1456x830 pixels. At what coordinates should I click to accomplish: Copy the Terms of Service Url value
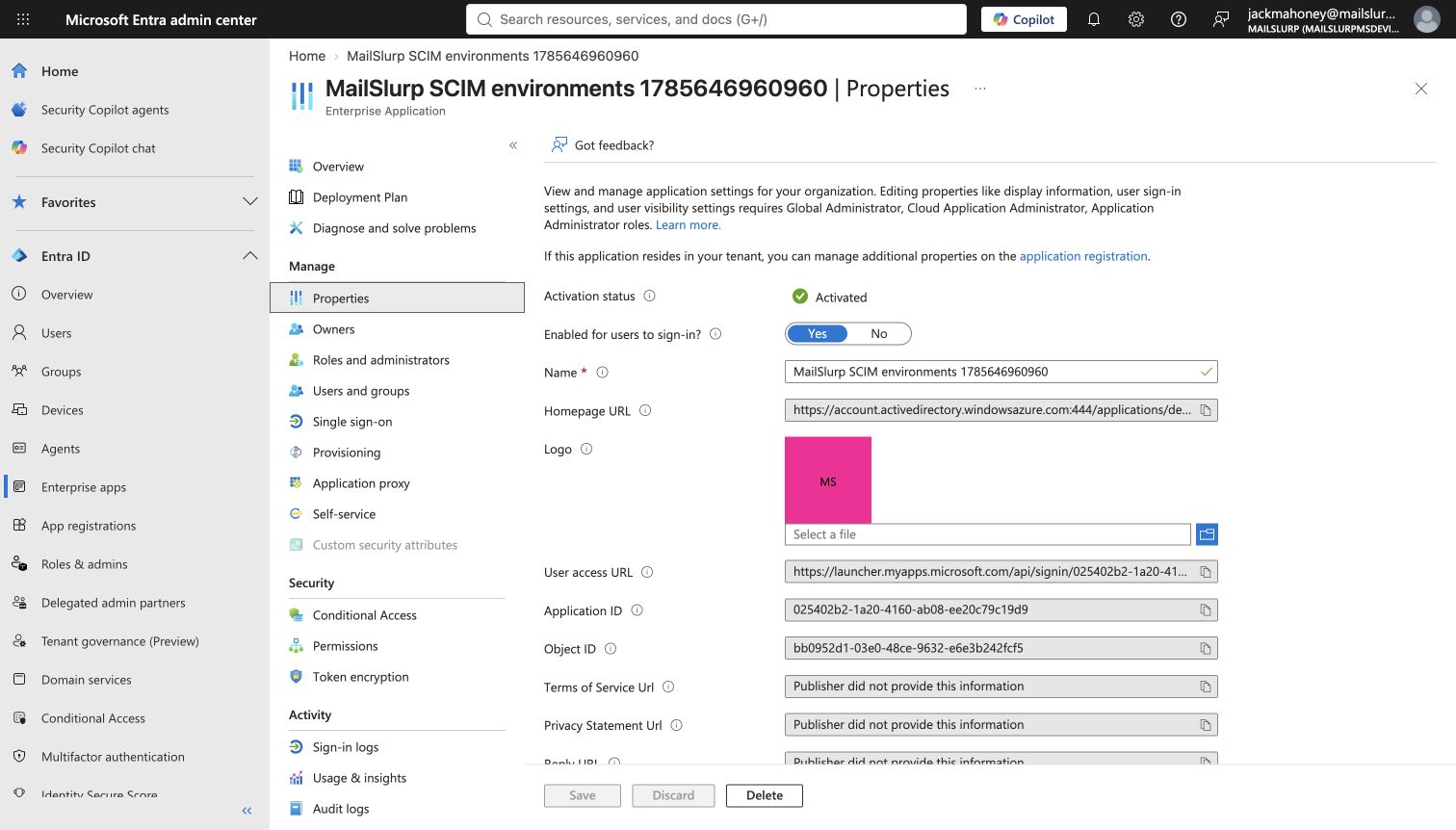1205,687
